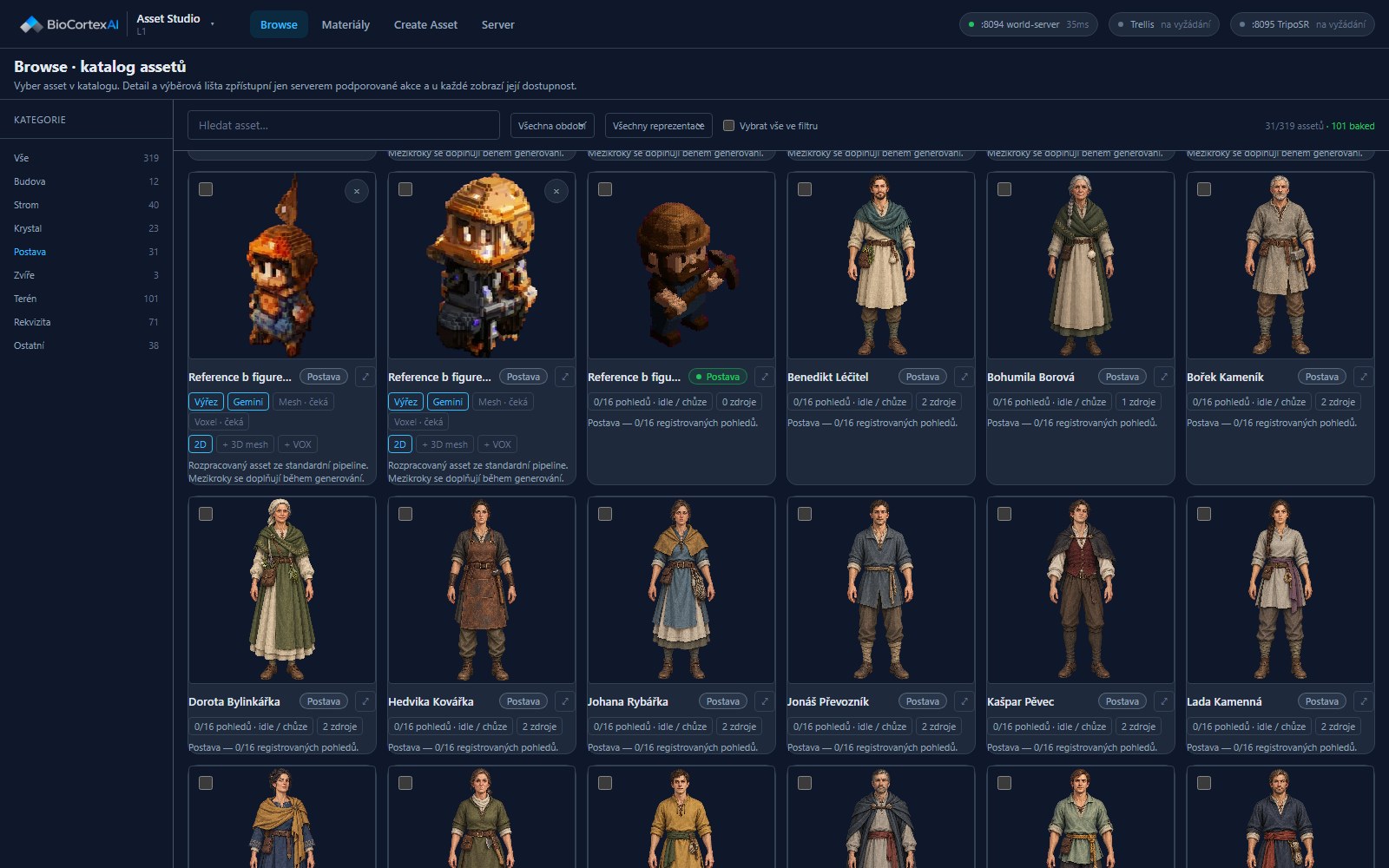Expand the Asset Studio project dropdown arrow
Viewport: 1389px width, 868px height.
coord(213,24)
